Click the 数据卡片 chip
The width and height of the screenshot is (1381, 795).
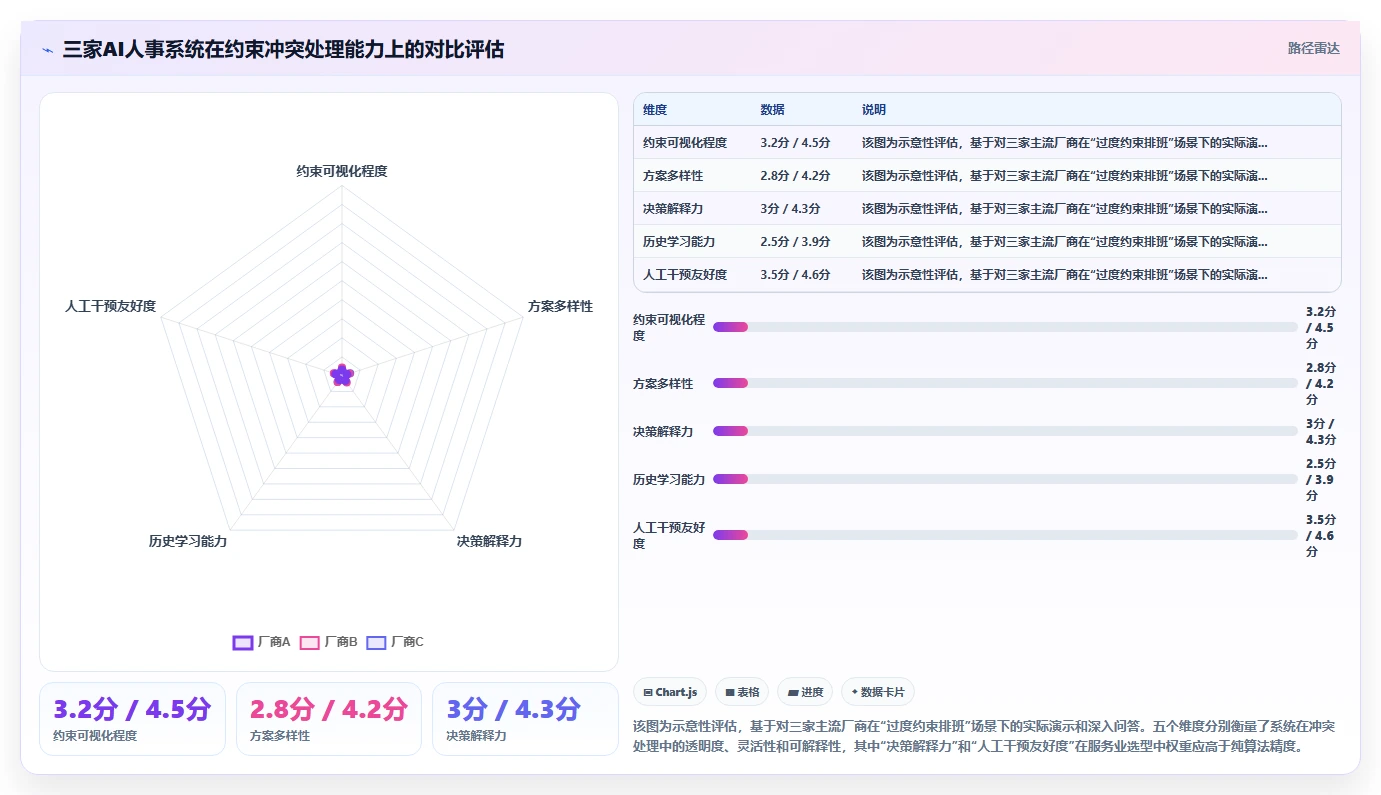click(878, 692)
